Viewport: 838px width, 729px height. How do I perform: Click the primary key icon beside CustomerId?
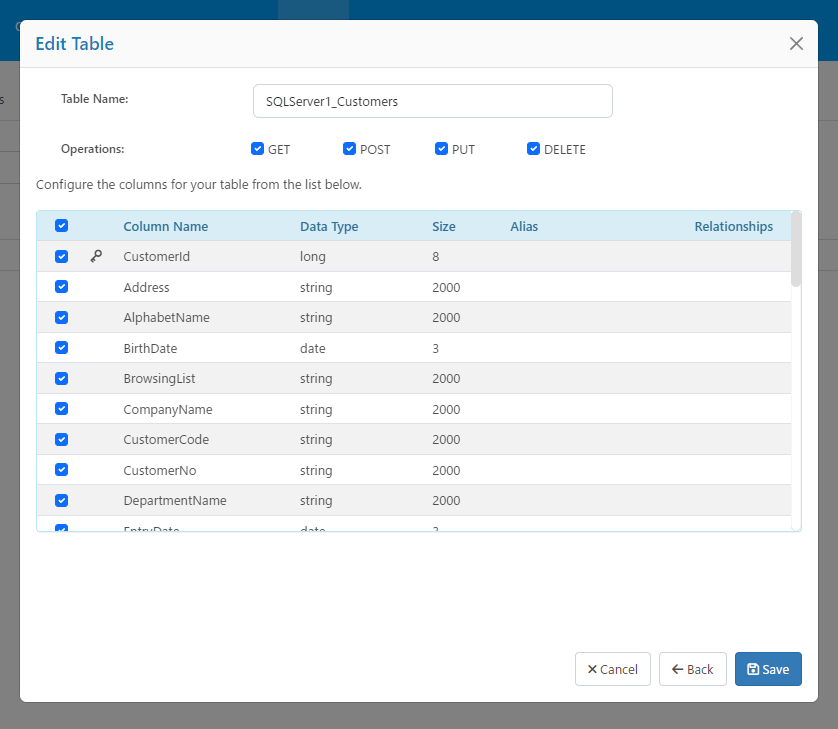coord(96,256)
